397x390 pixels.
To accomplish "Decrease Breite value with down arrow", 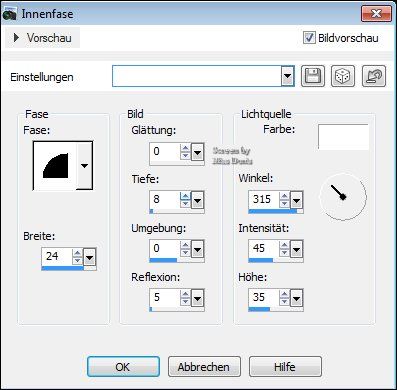I will [77, 261].
